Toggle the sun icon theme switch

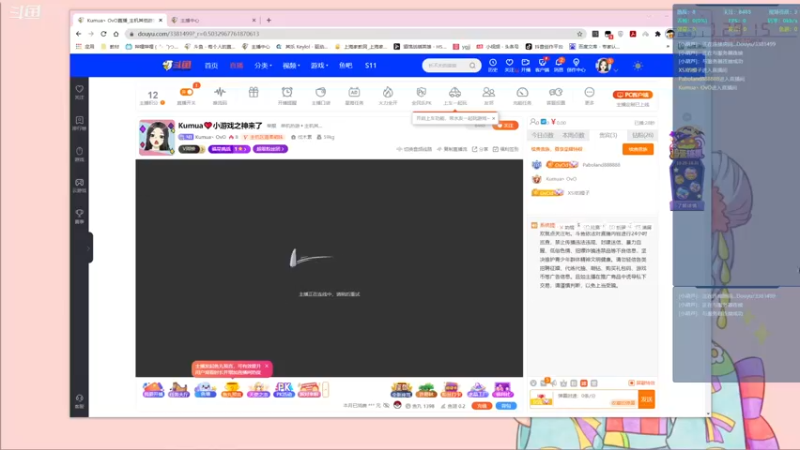638,65
